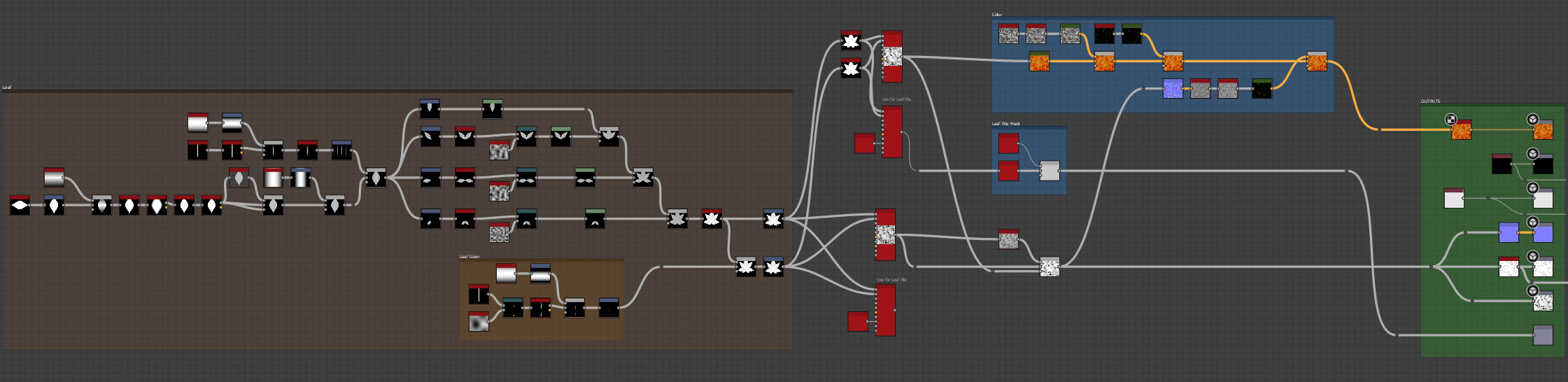
Task: Select the blue normal node without badge in OUTPUTS
Action: (1509, 232)
